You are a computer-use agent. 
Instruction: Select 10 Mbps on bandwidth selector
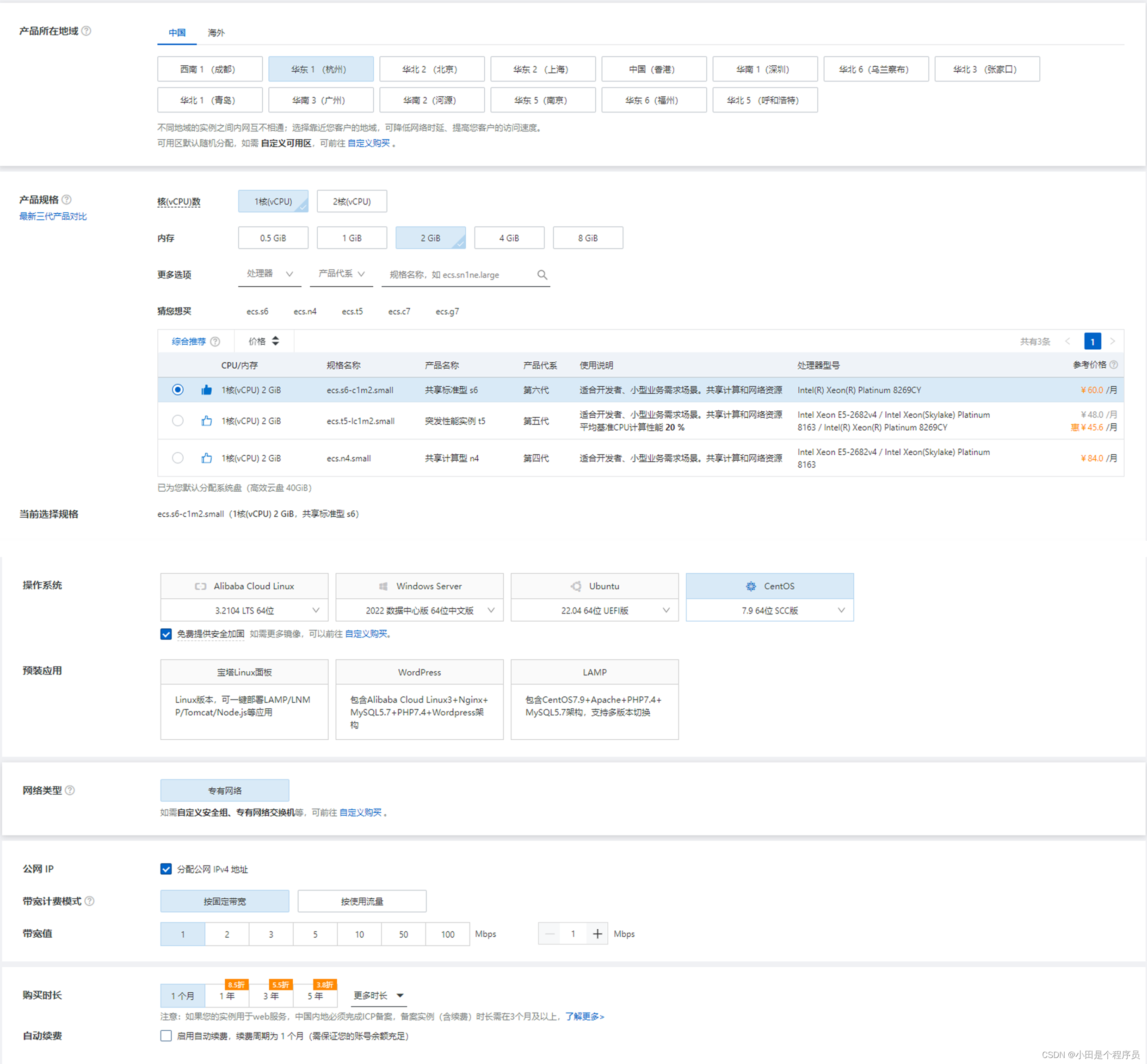coord(359,934)
